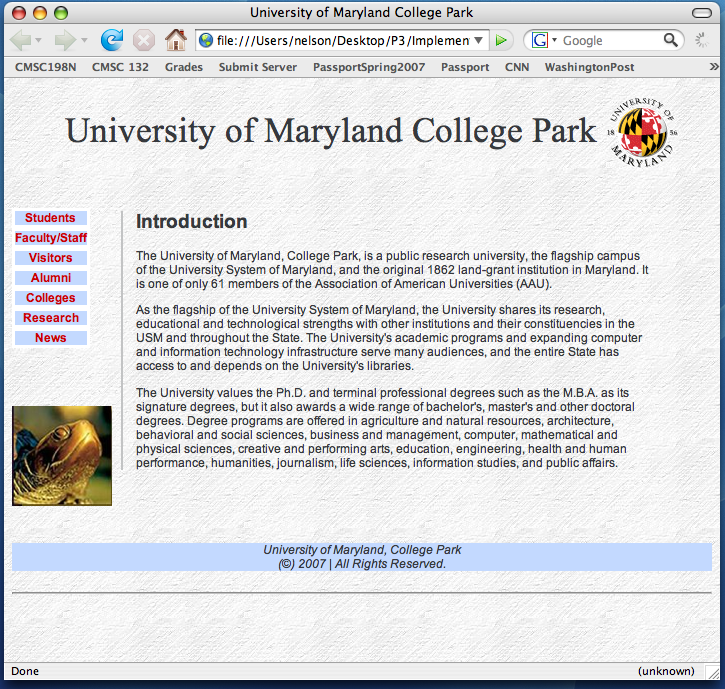Click the loading activity spinner icon

pyautogui.click(x=701, y=40)
